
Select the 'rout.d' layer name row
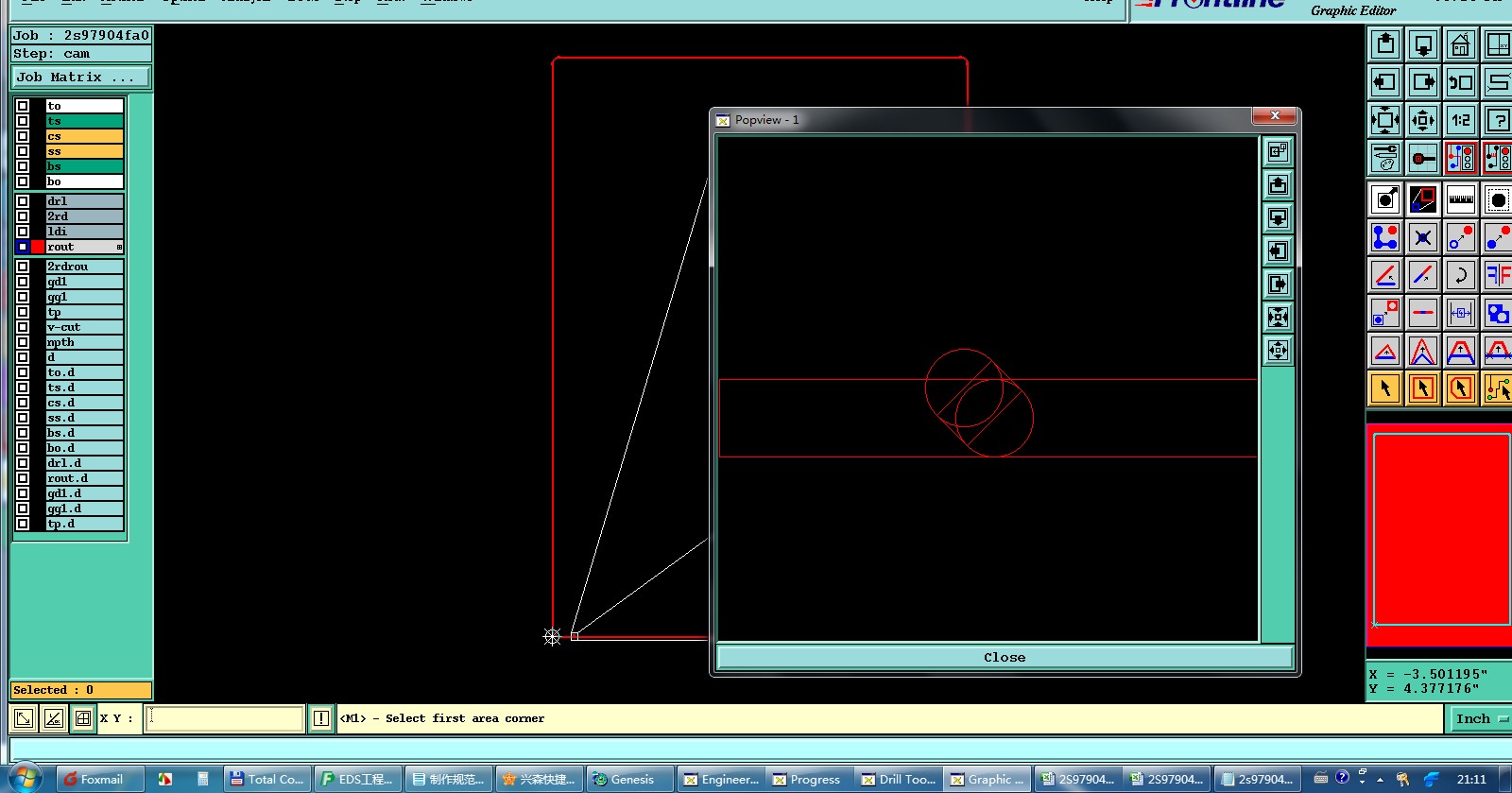coord(85,478)
